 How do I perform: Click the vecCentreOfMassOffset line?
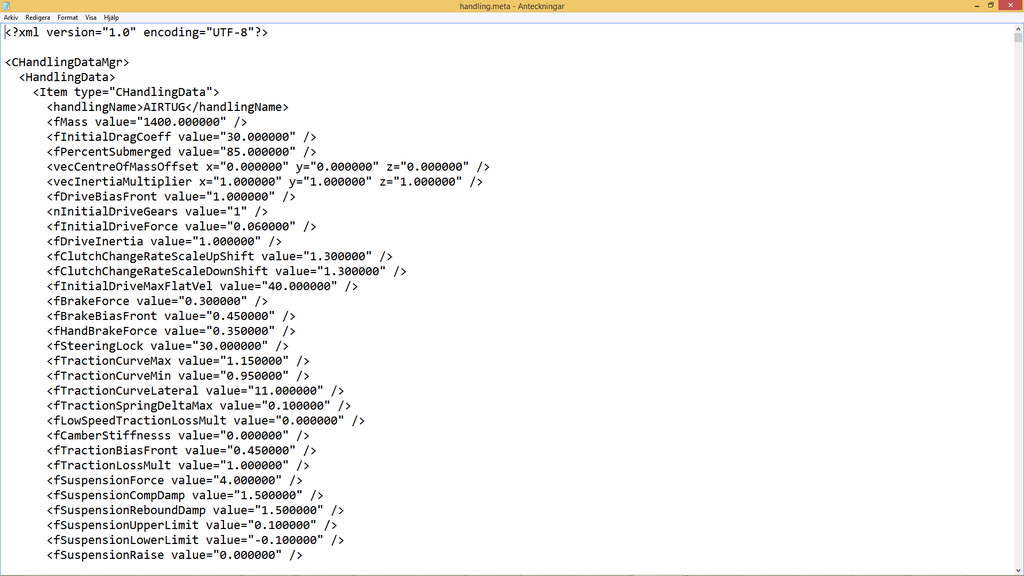pos(268,167)
